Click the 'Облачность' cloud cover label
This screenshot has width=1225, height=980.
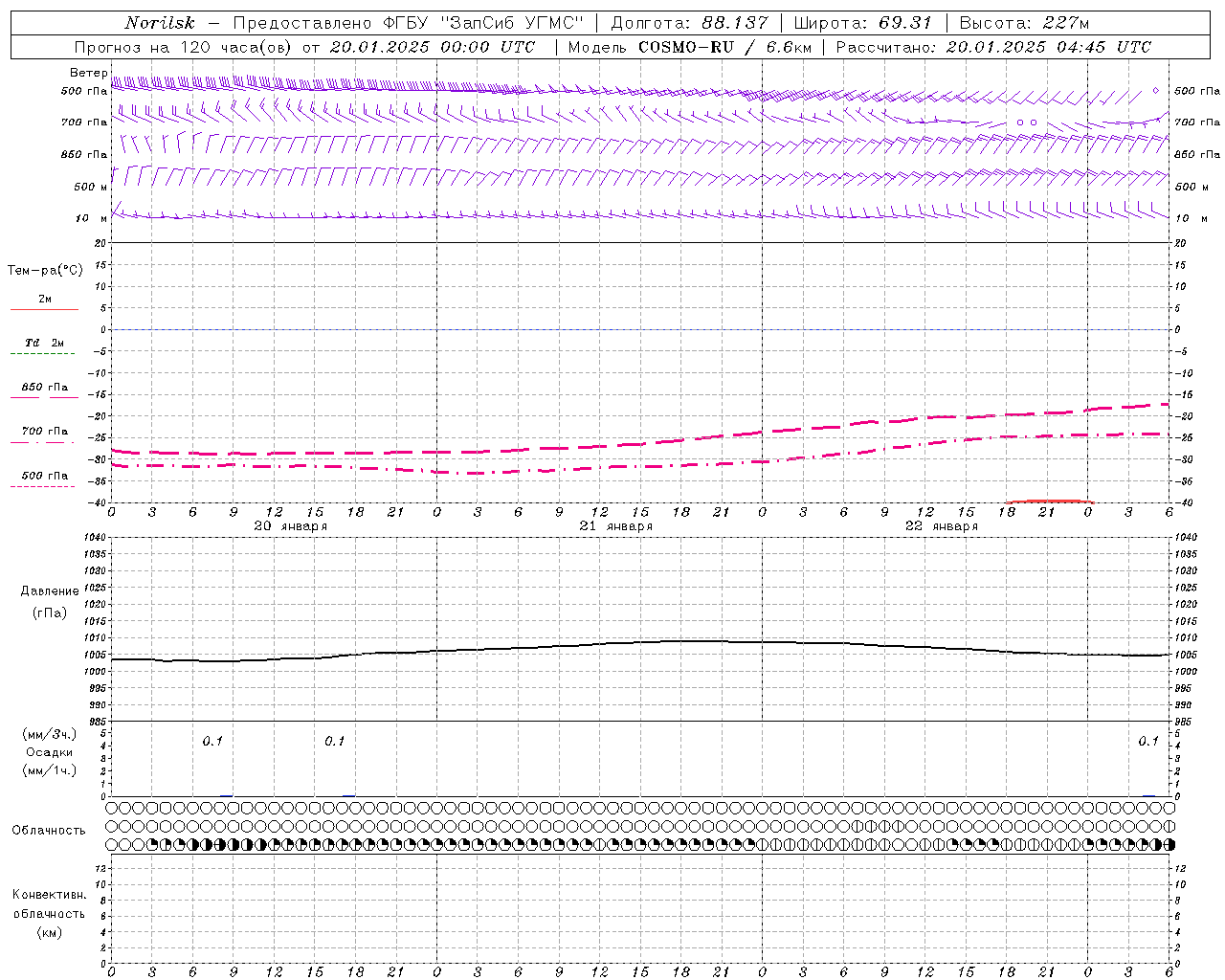click(48, 830)
